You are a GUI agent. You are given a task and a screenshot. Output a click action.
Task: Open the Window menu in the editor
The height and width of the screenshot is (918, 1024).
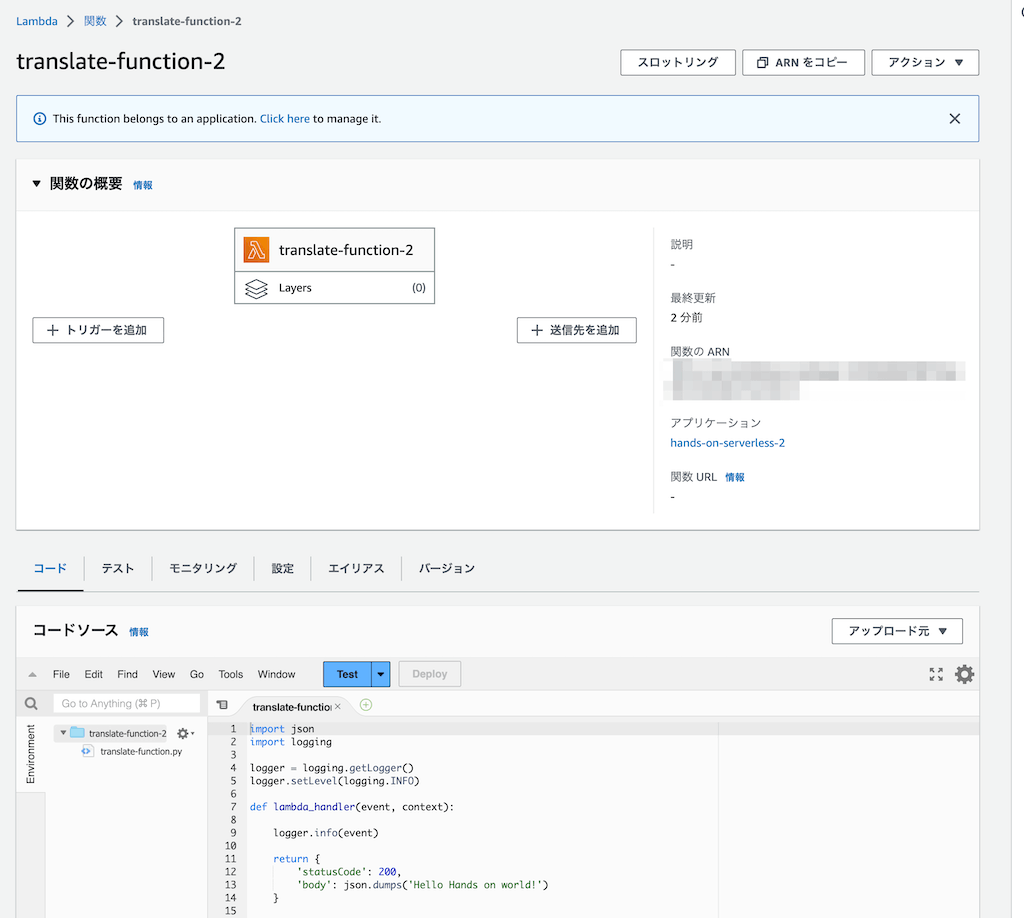click(x=276, y=674)
